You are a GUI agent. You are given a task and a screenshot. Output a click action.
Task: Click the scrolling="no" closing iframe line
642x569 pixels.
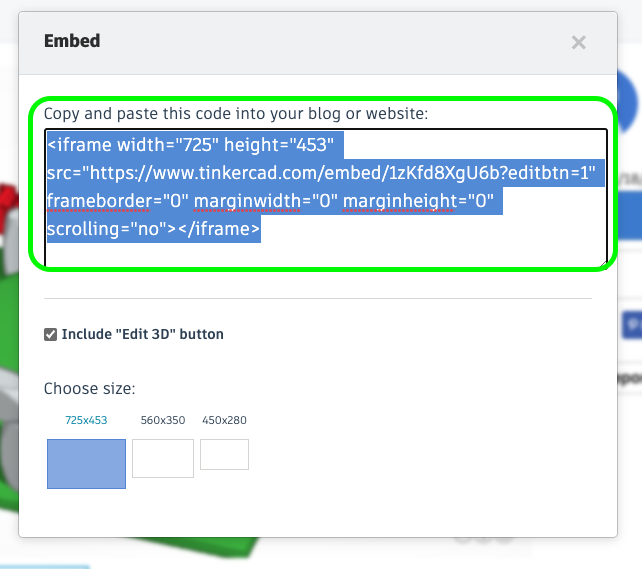click(x=154, y=228)
